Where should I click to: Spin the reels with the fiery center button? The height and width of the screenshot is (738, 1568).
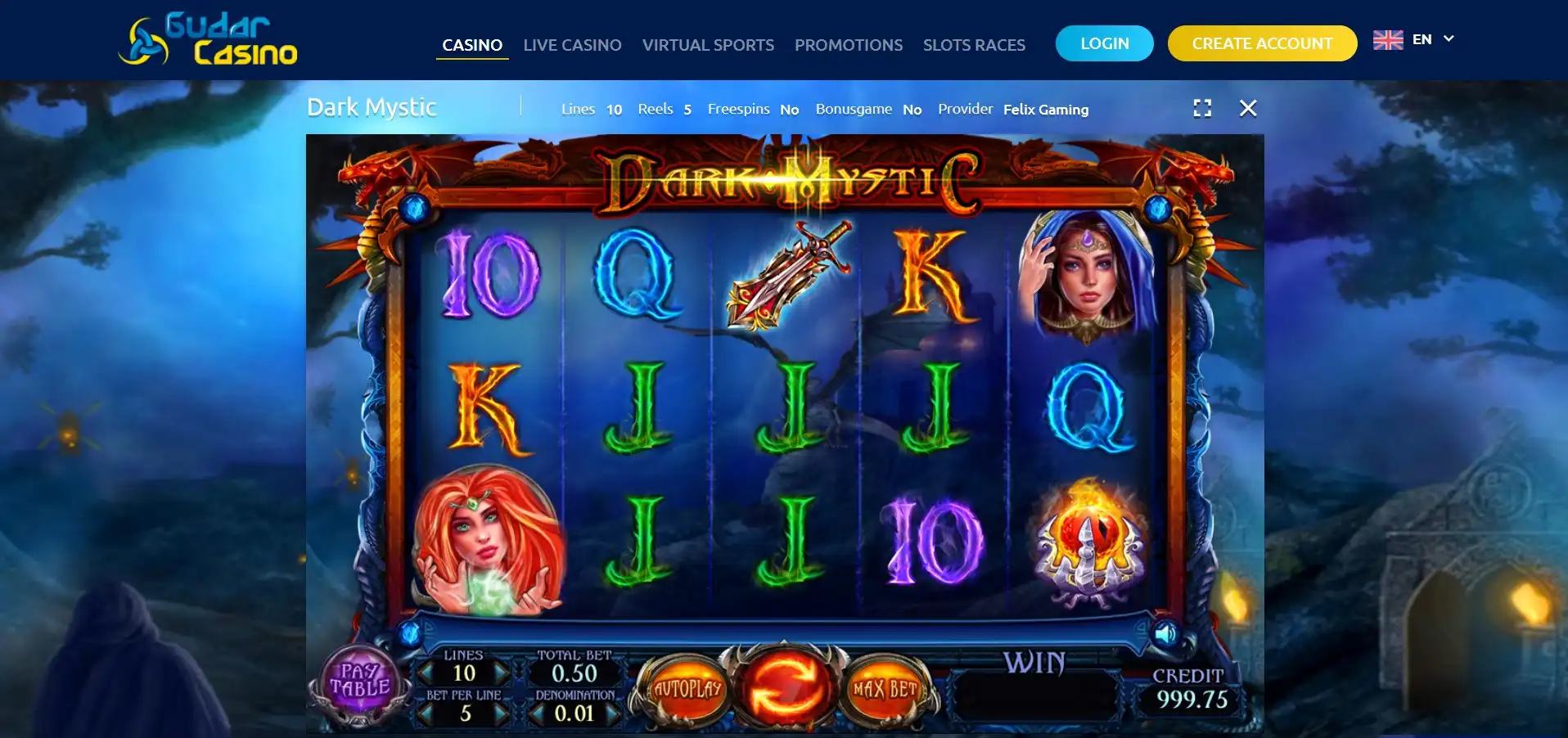(x=784, y=689)
